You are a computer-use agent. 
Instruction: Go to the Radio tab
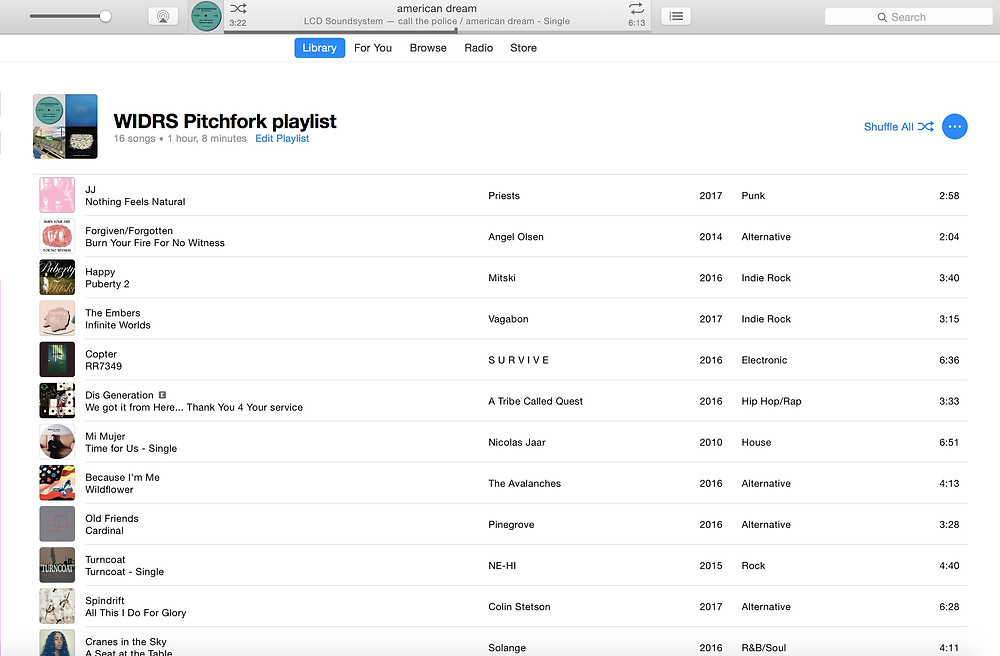[478, 48]
